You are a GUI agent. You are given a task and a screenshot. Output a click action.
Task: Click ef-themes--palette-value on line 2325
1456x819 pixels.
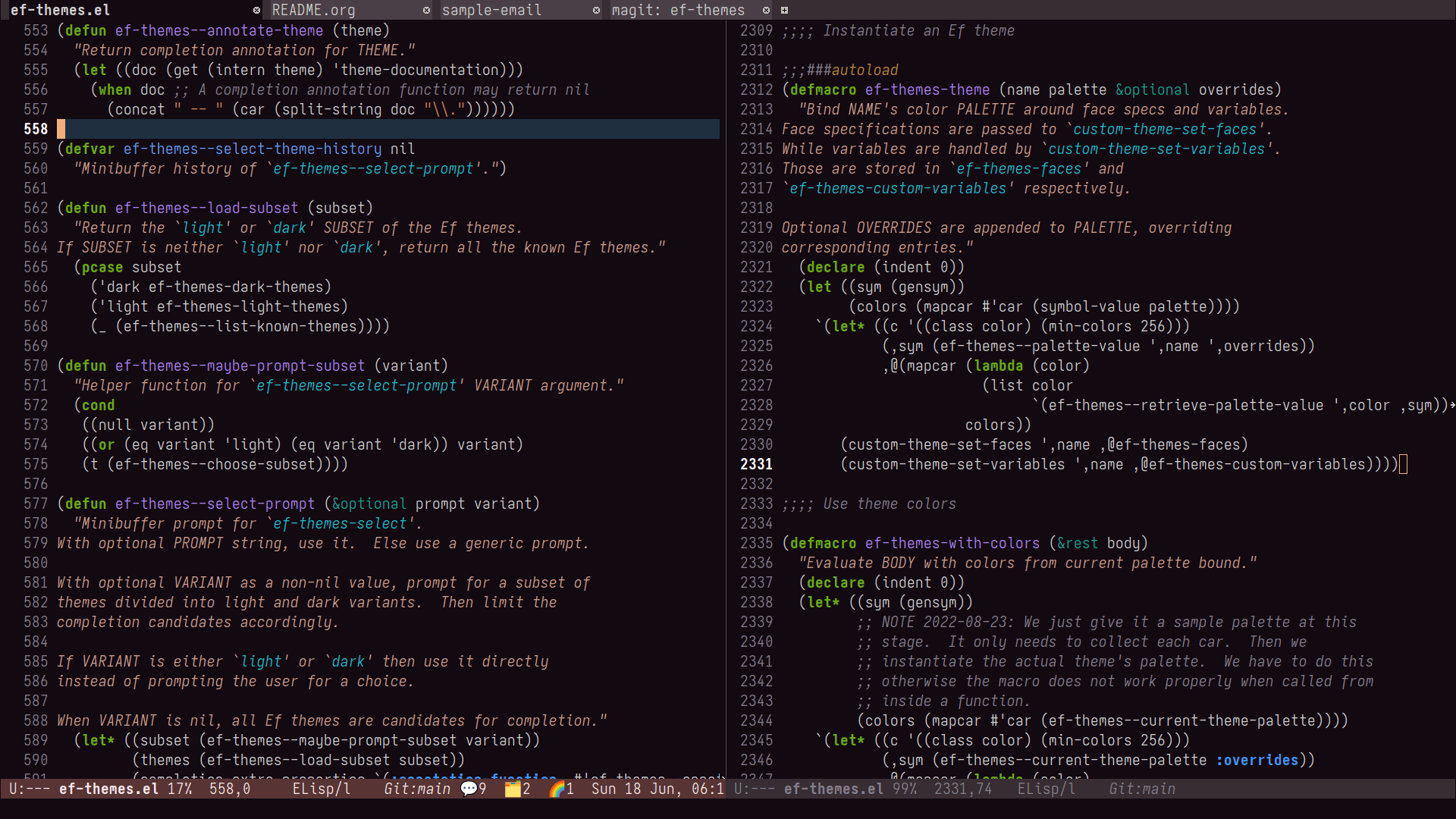click(x=1040, y=346)
